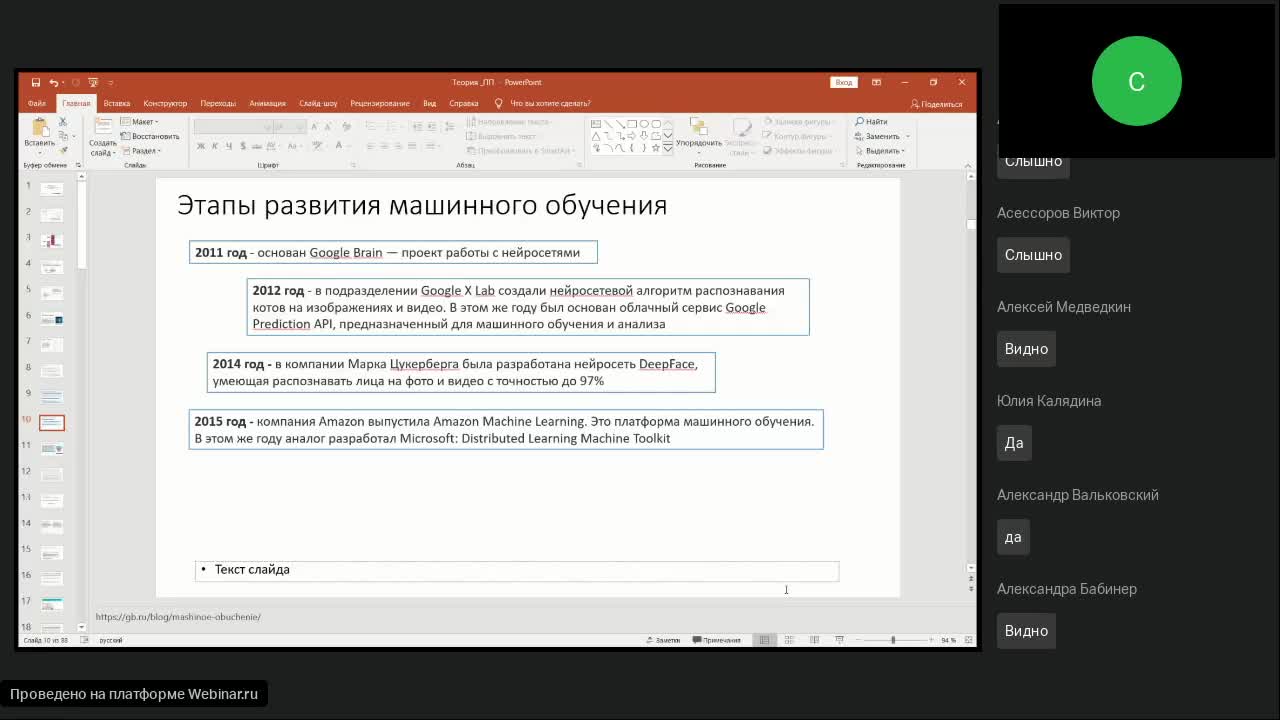Open ribbon display options icon in title bar
Image resolution: width=1280 pixels, height=720 pixels.
(x=876, y=83)
